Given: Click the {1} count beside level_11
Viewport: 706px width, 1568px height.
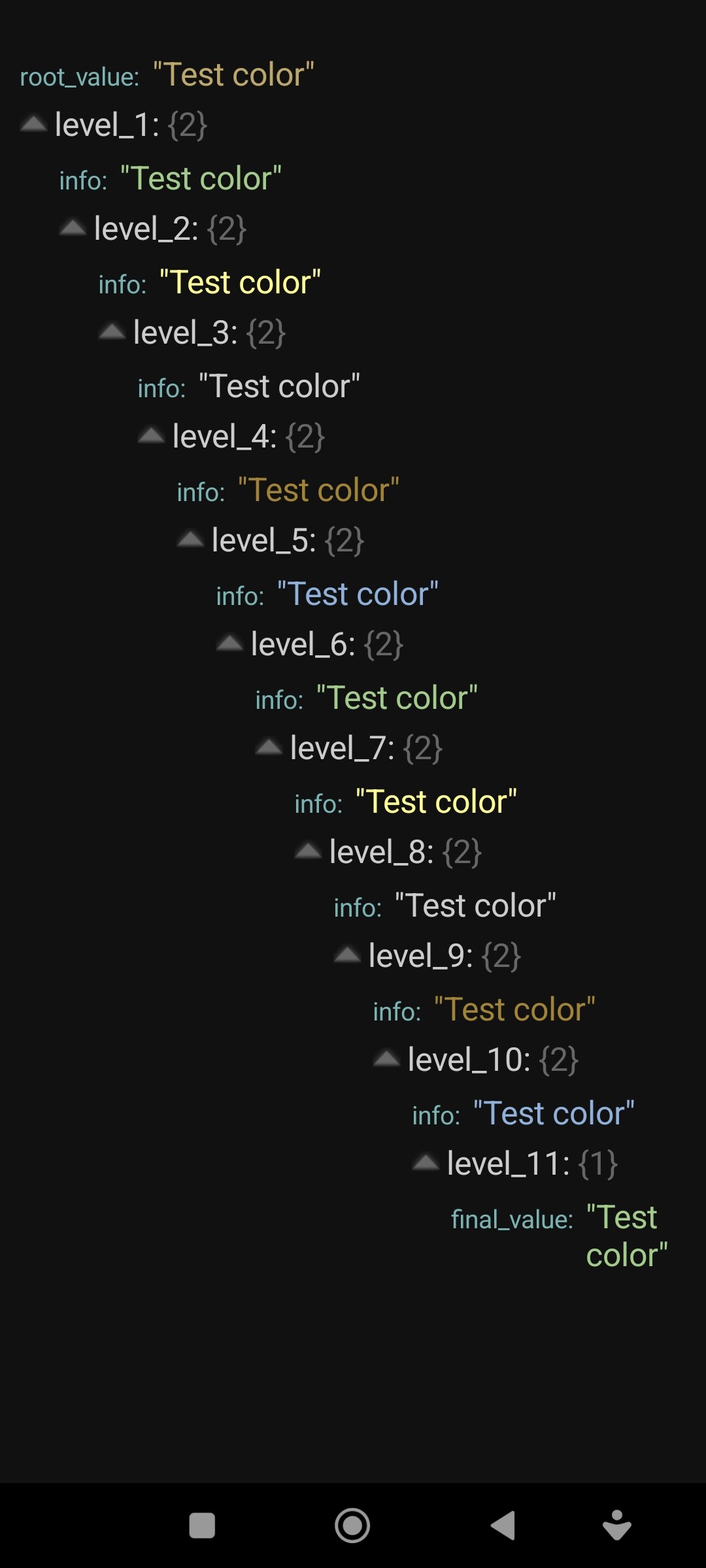Looking at the screenshot, I should tap(598, 1164).
